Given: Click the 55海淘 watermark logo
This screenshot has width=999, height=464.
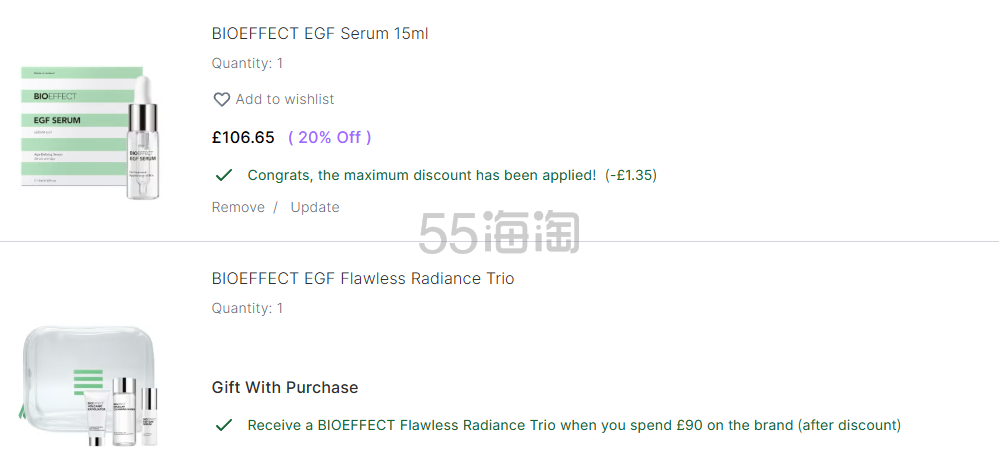Looking at the screenshot, I should (x=499, y=232).
